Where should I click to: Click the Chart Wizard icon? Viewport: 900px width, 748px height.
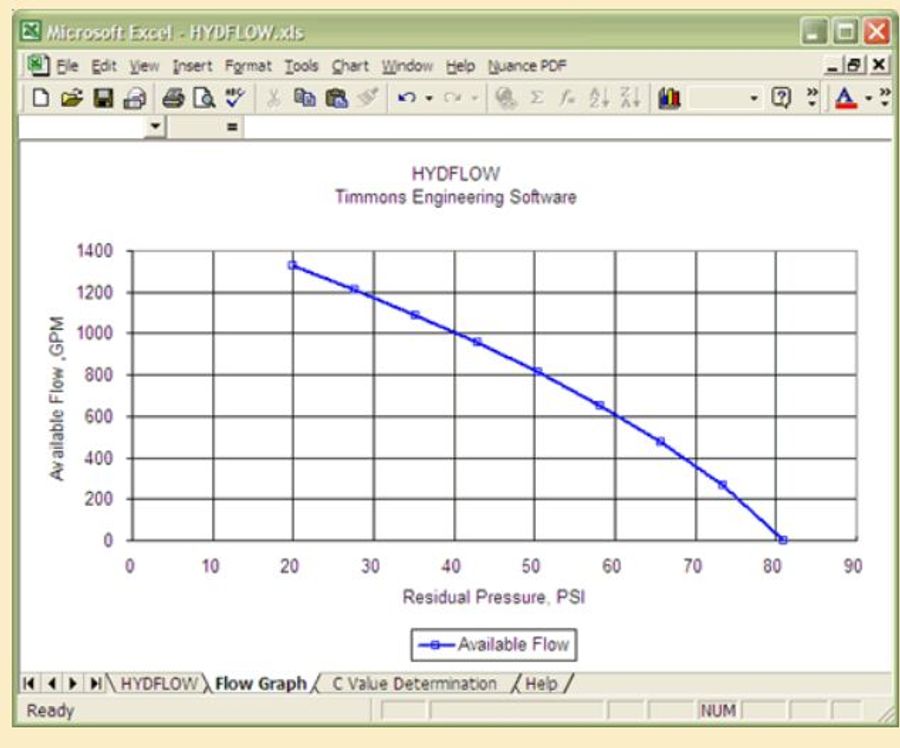(668, 96)
